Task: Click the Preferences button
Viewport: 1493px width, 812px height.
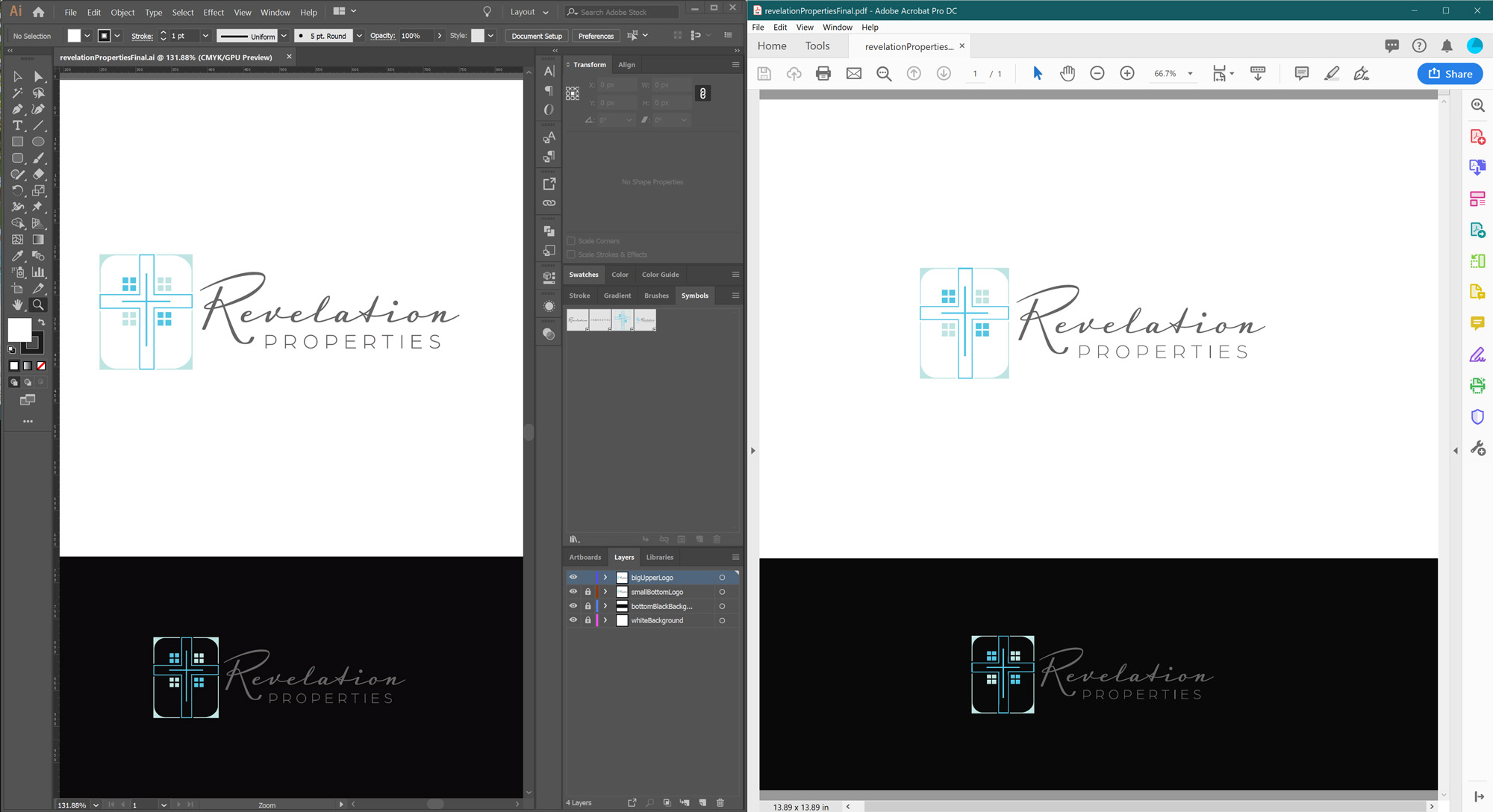Action: 596,36
